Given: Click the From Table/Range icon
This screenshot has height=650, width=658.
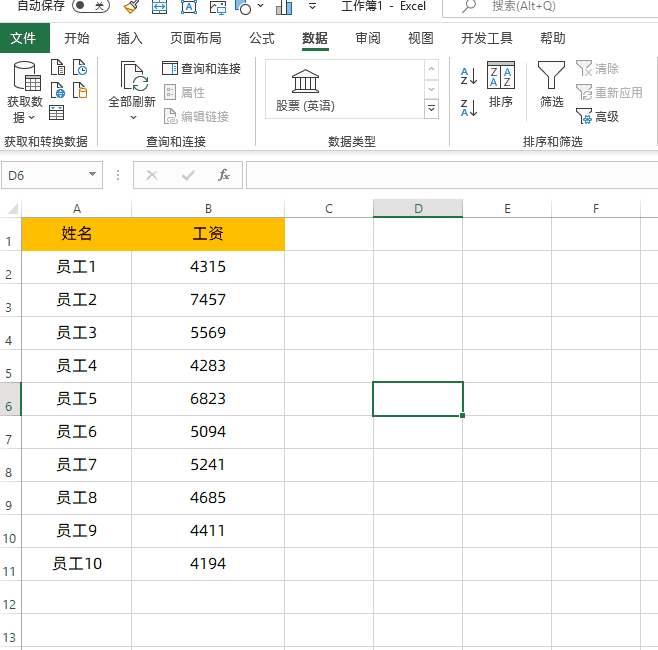Looking at the screenshot, I should pos(57,112).
